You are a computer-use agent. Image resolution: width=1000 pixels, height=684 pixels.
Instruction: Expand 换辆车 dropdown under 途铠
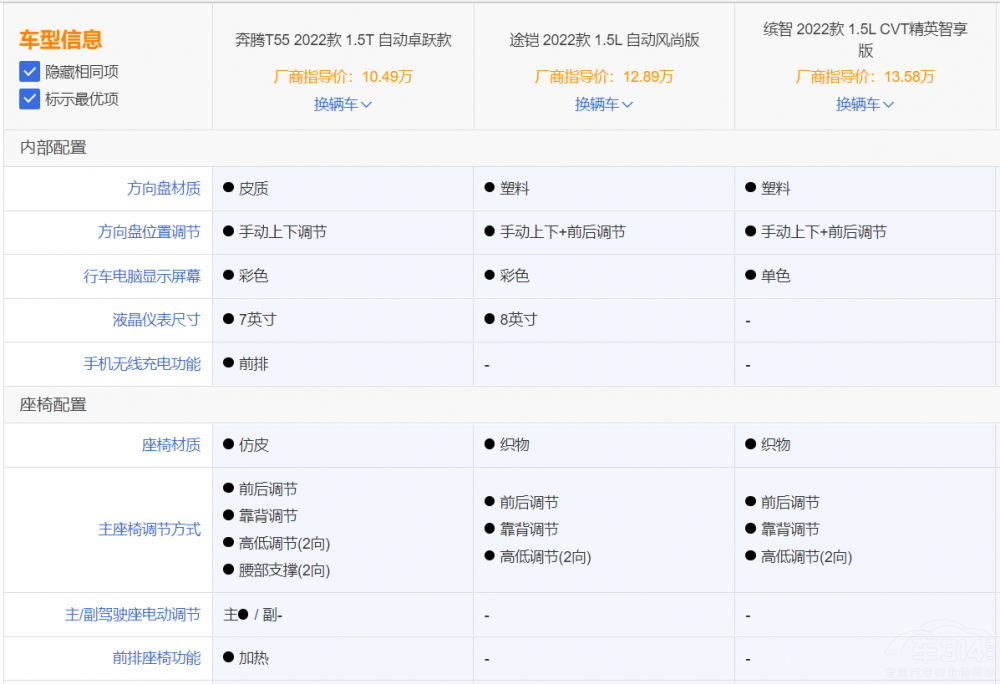click(x=604, y=104)
